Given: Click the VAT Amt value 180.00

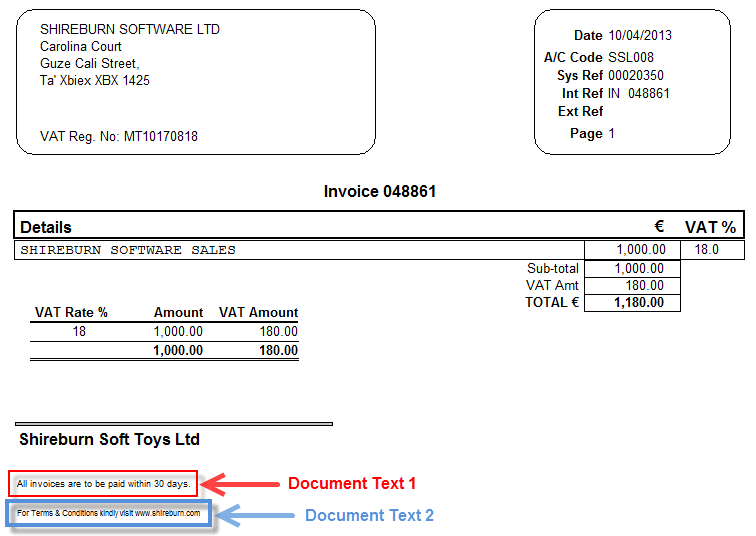Looking at the screenshot, I should pos(645,285).
